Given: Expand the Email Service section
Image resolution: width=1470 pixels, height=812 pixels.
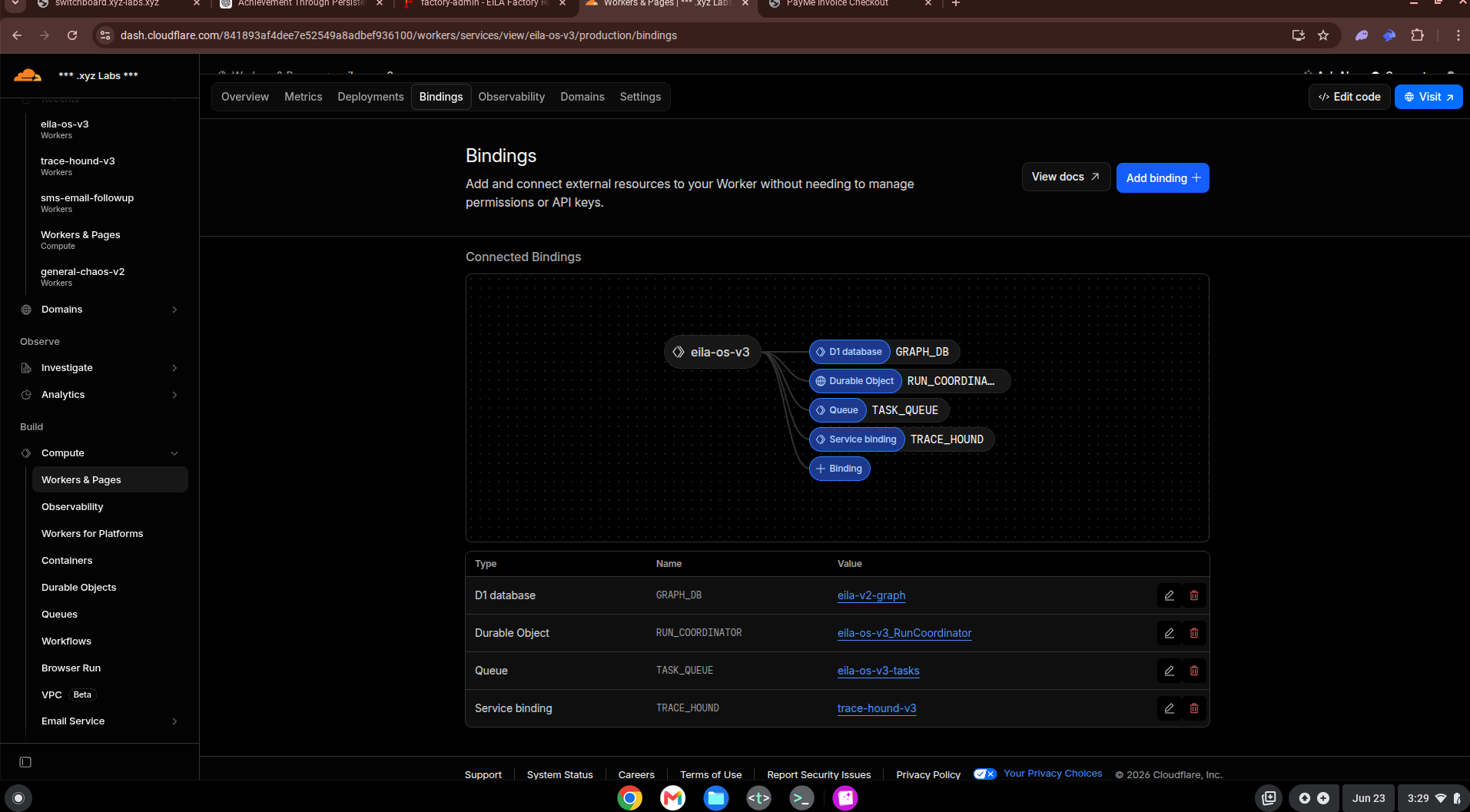Looking at the screenshot, I should pyautogui.click(x=110, y=721).
